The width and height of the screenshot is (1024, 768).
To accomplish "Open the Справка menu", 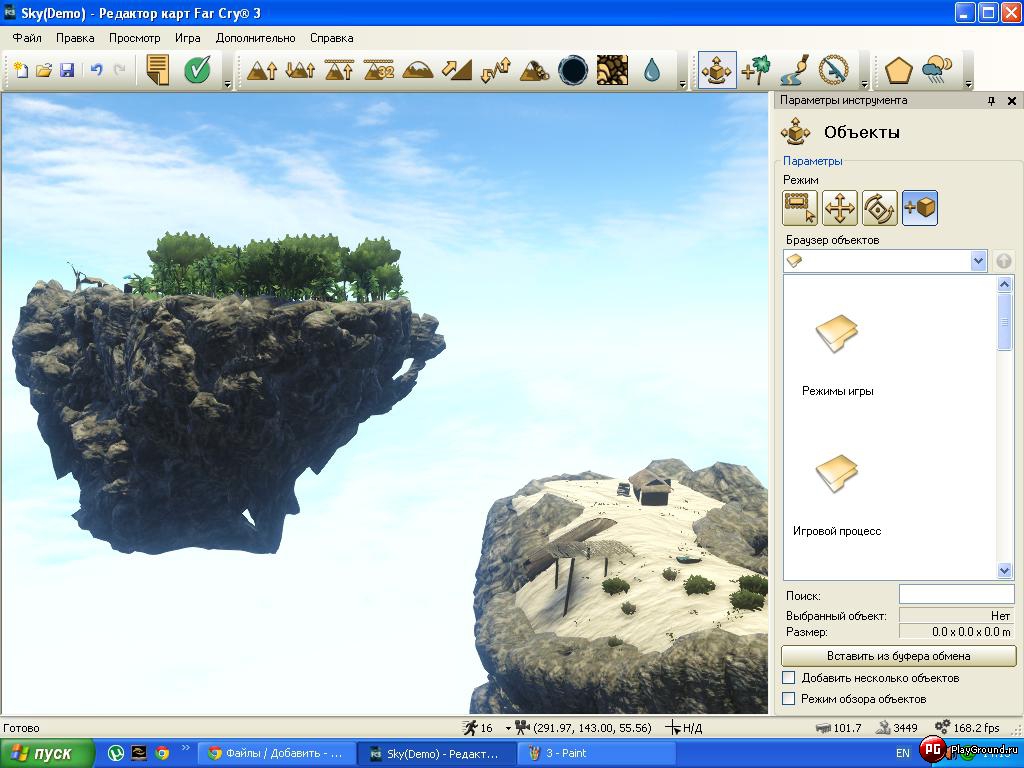I will coord(332,38).
